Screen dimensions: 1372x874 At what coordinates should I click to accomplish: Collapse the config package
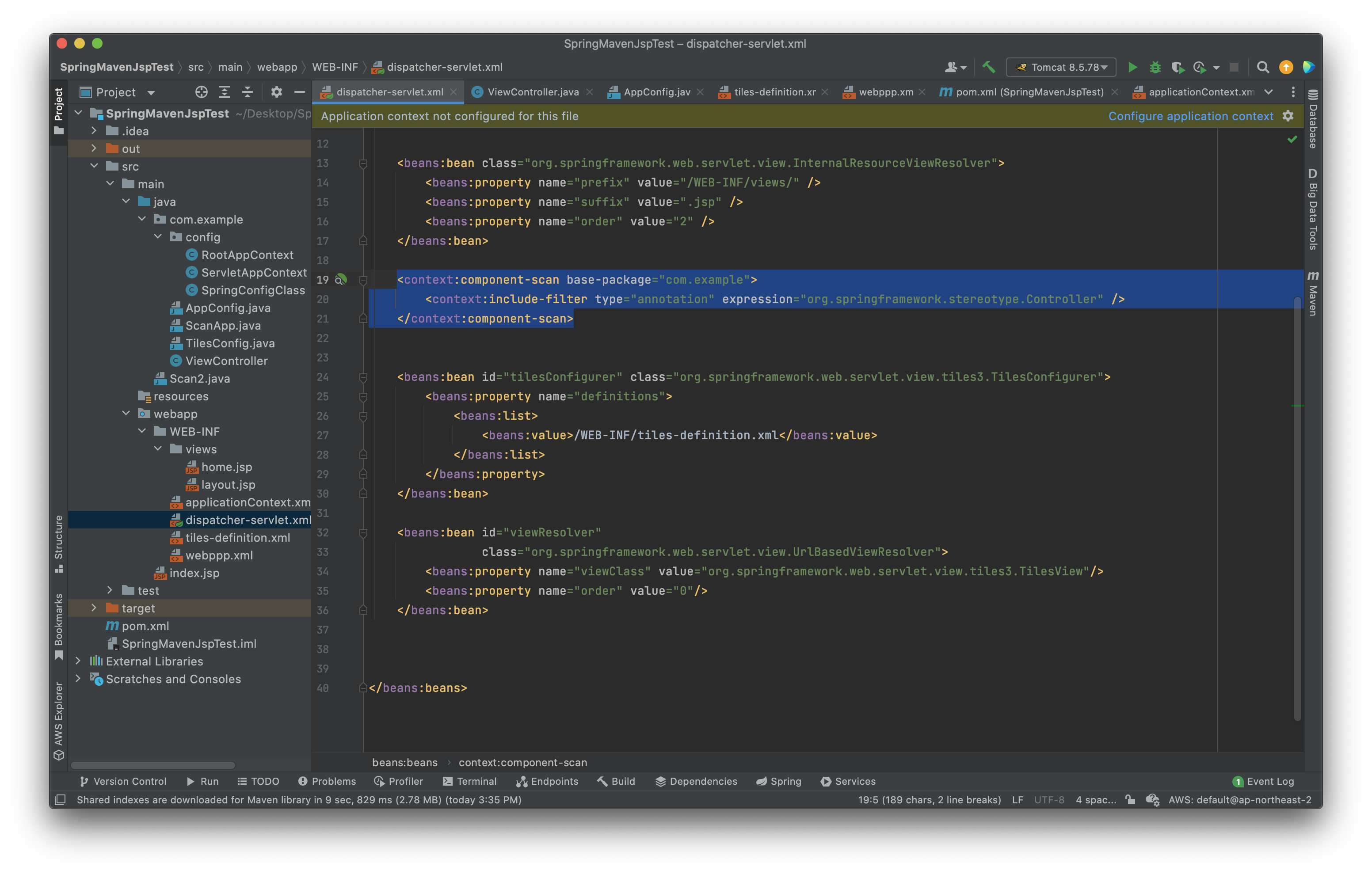[158, 237]
